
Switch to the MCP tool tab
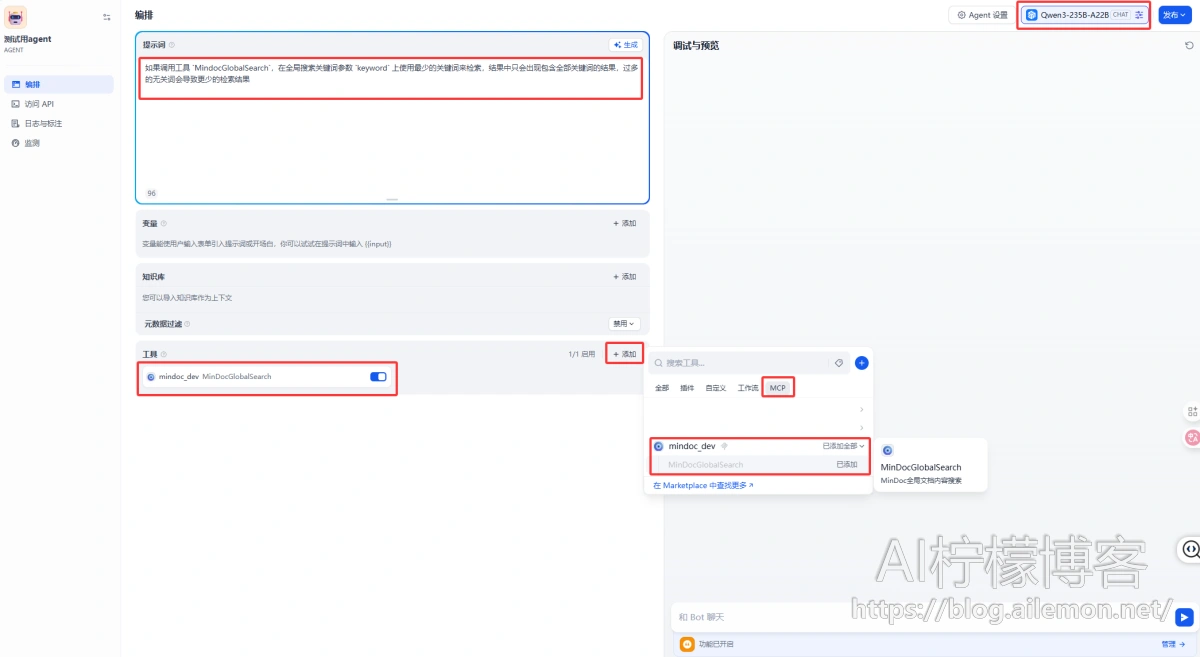[x=777, y=387]
